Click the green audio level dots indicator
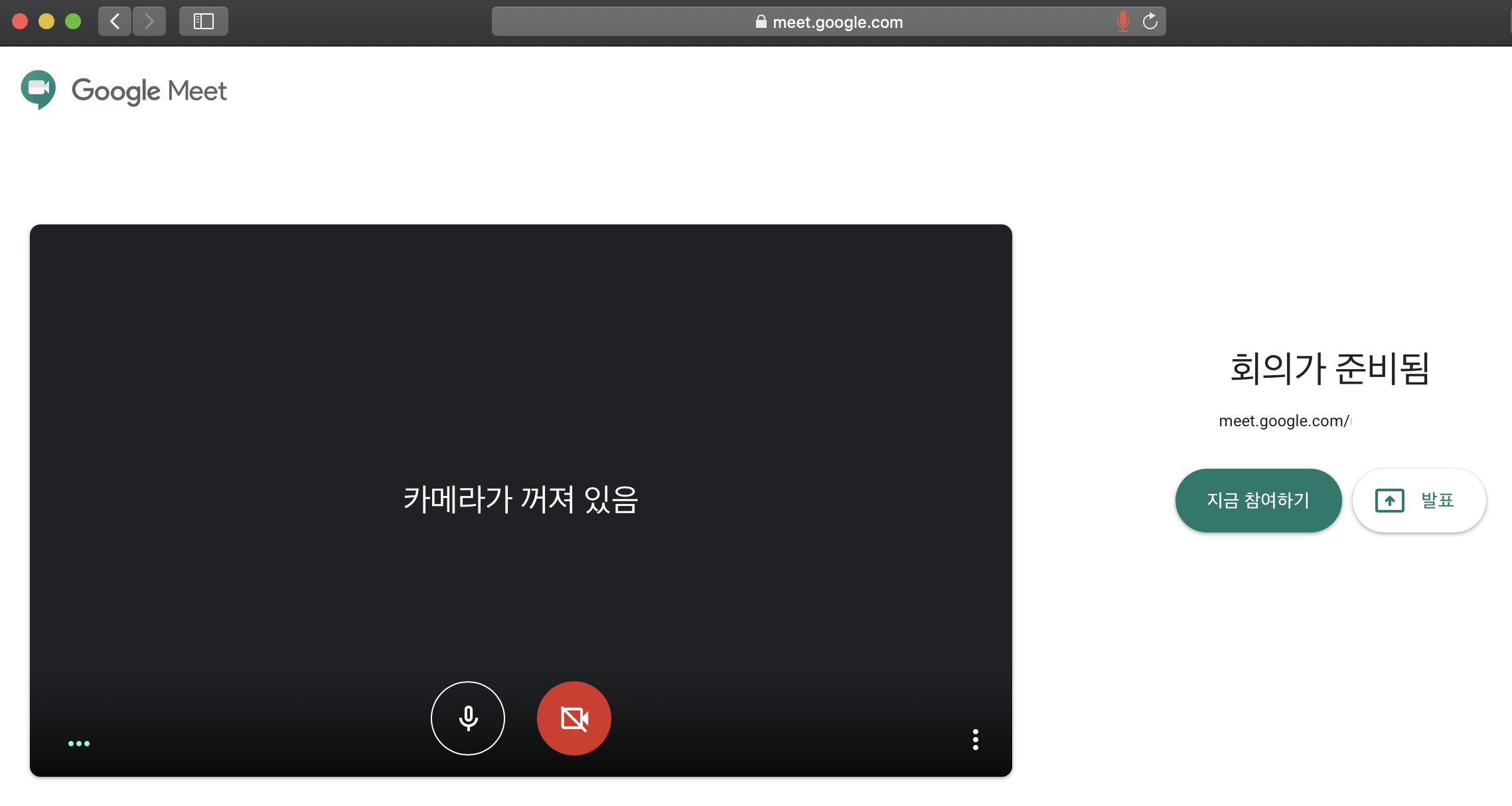Image resolution: width=1512 pixels, height=806 pixels. click(x=79, y=743)
